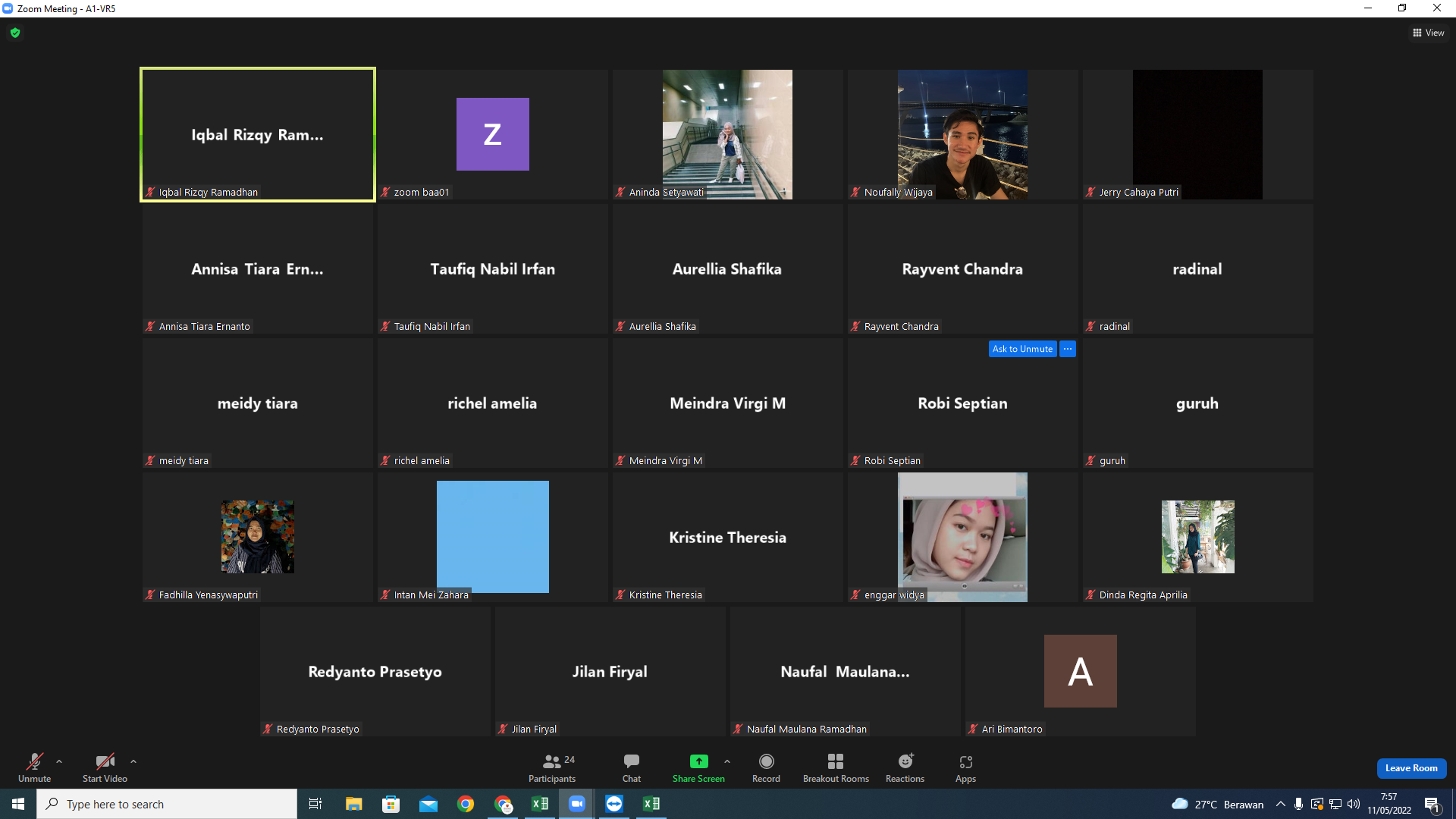
Task: Click the muted mic icon beside guruh
Action: point(1090,461)
